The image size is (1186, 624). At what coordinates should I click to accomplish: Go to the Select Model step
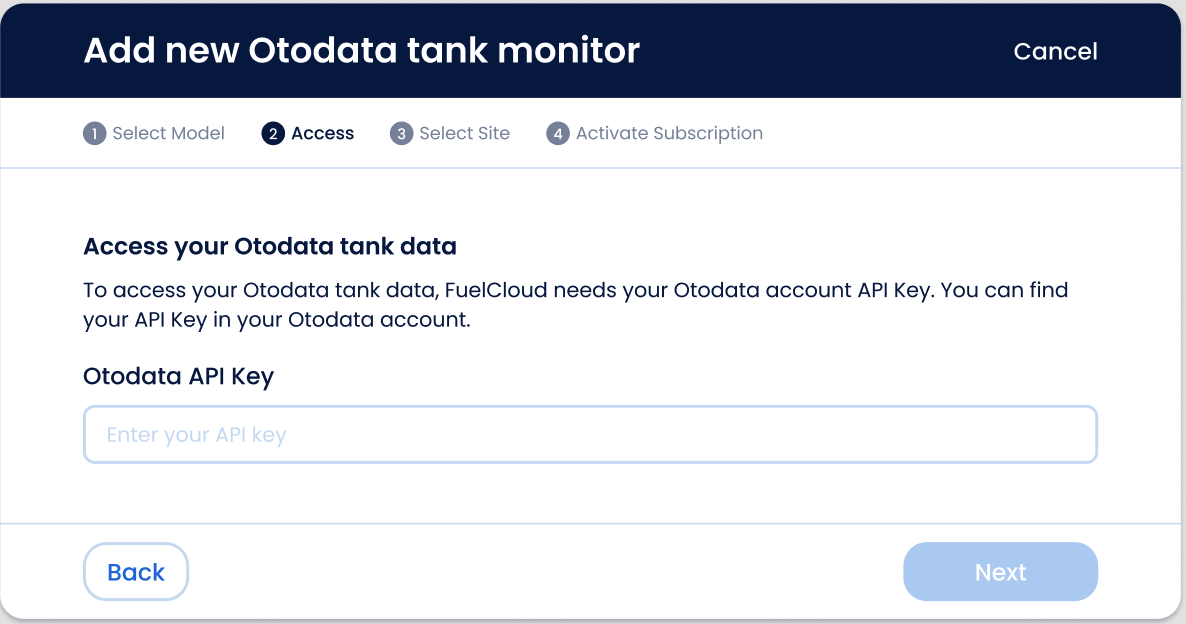point(154,134)
